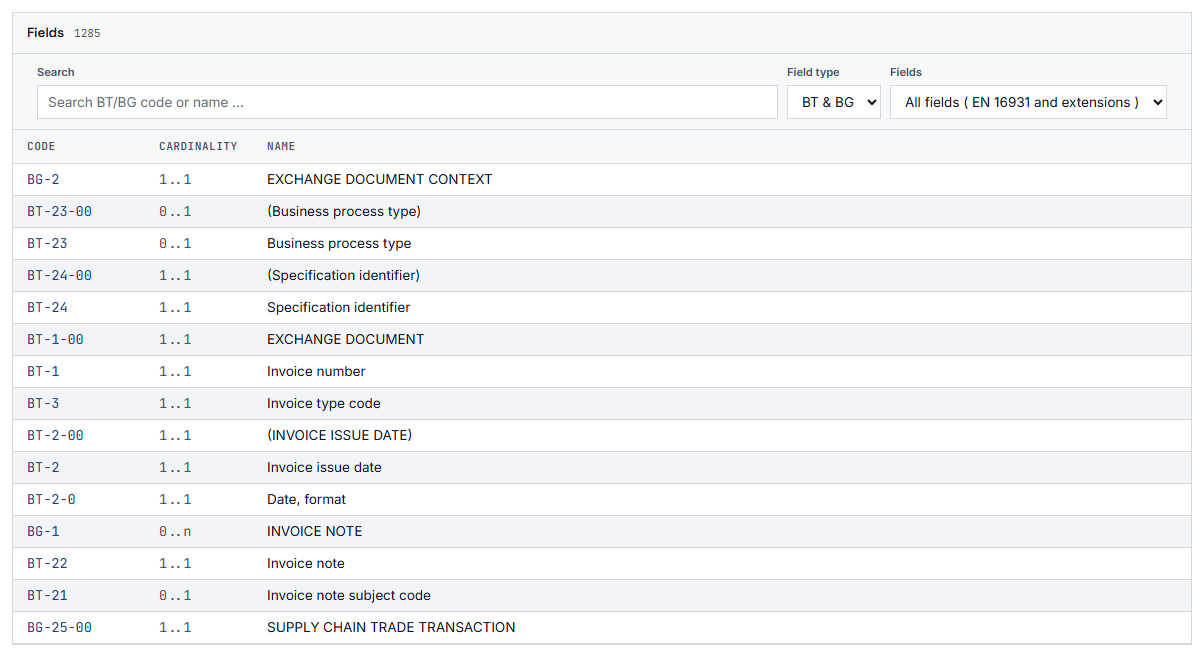The image size is (1204, 657).
Task: Open the All fields EN 16931 dropdown
Action: point(1028,102)
